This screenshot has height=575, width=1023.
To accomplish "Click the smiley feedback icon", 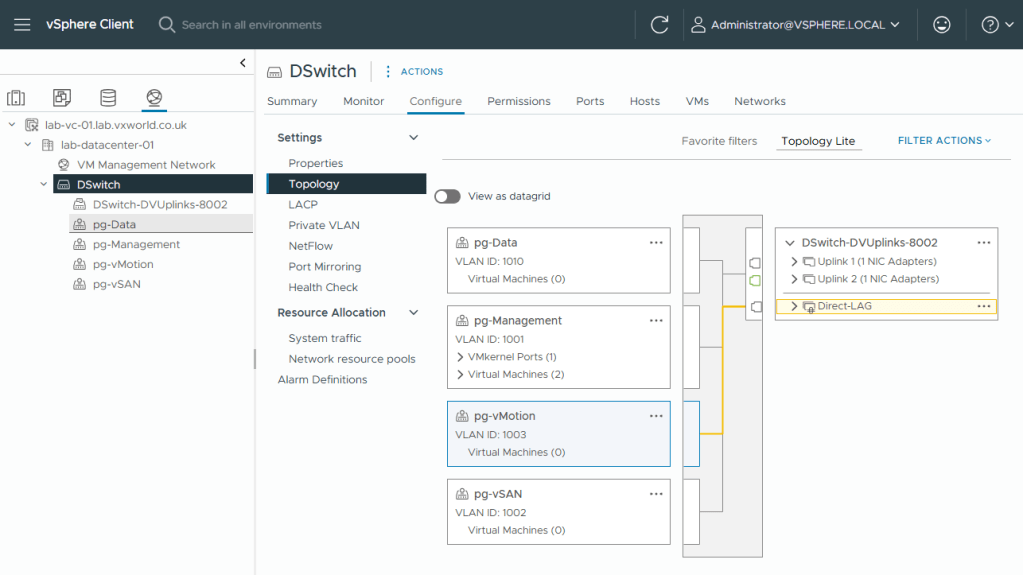I will [941, 25].
